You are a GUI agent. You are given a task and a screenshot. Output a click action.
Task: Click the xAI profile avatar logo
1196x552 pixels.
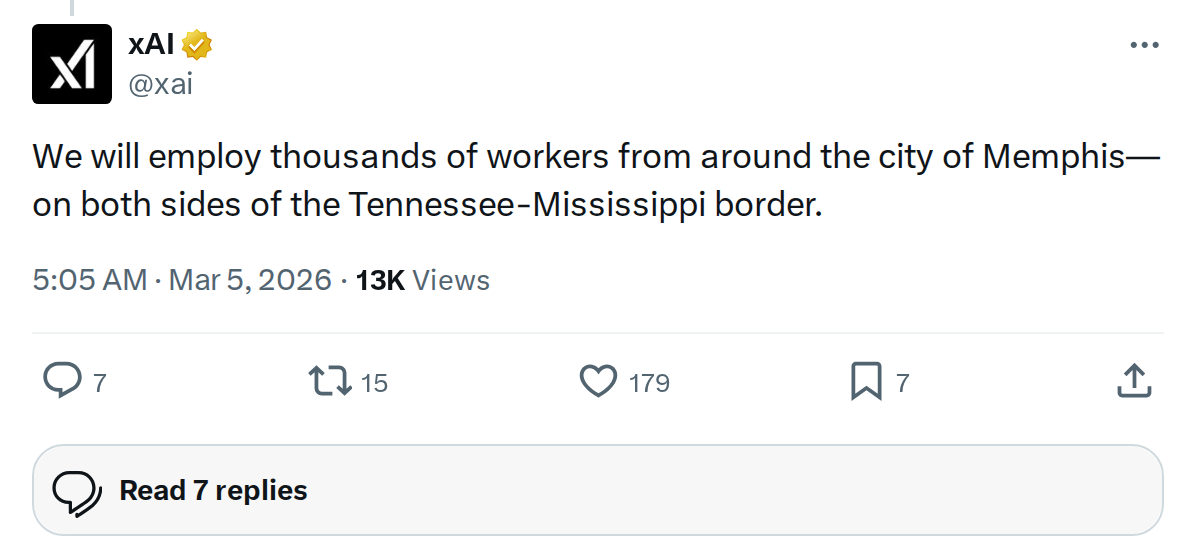coord(71,65)
